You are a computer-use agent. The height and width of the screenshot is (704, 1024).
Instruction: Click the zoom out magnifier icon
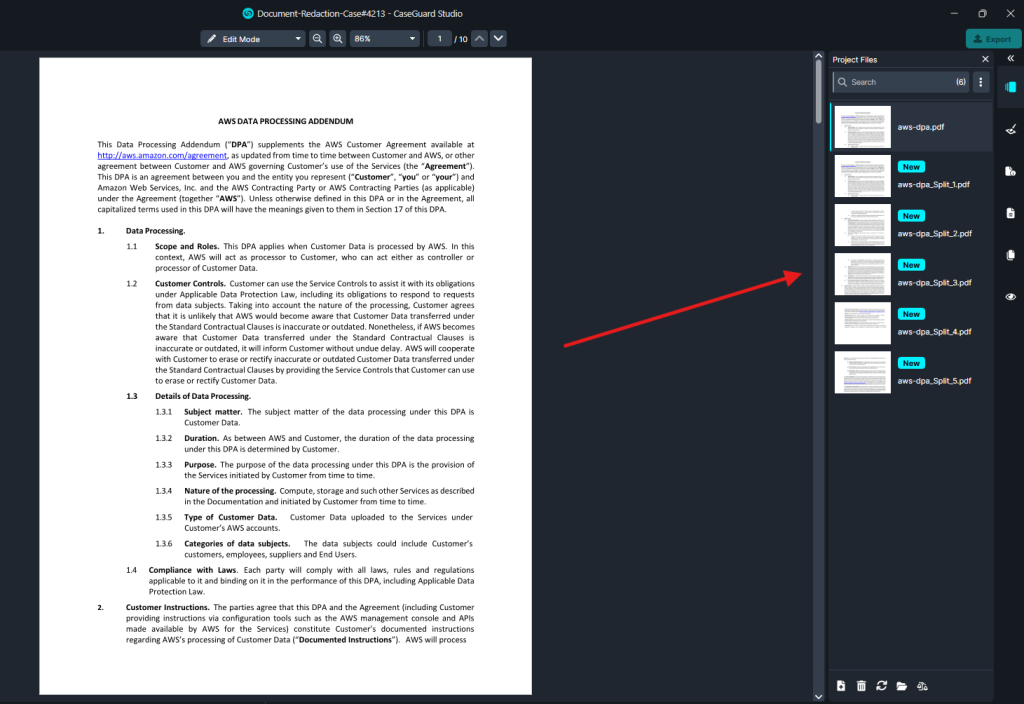click(x=317, y=39)
